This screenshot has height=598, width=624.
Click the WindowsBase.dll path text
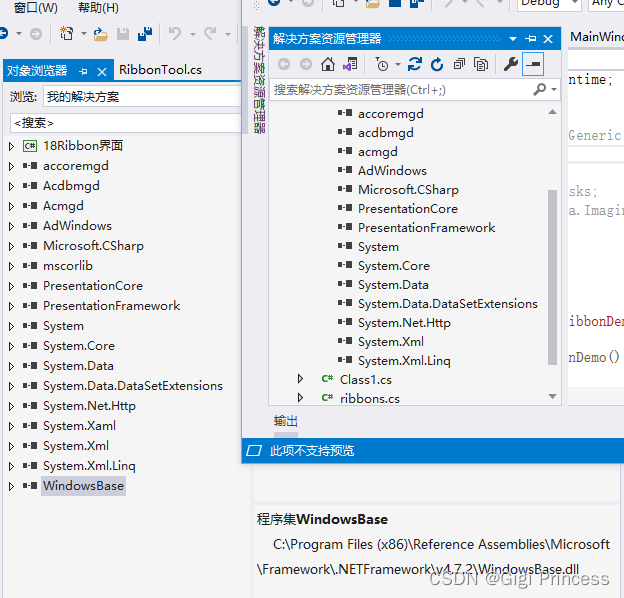tap(433, 557)
